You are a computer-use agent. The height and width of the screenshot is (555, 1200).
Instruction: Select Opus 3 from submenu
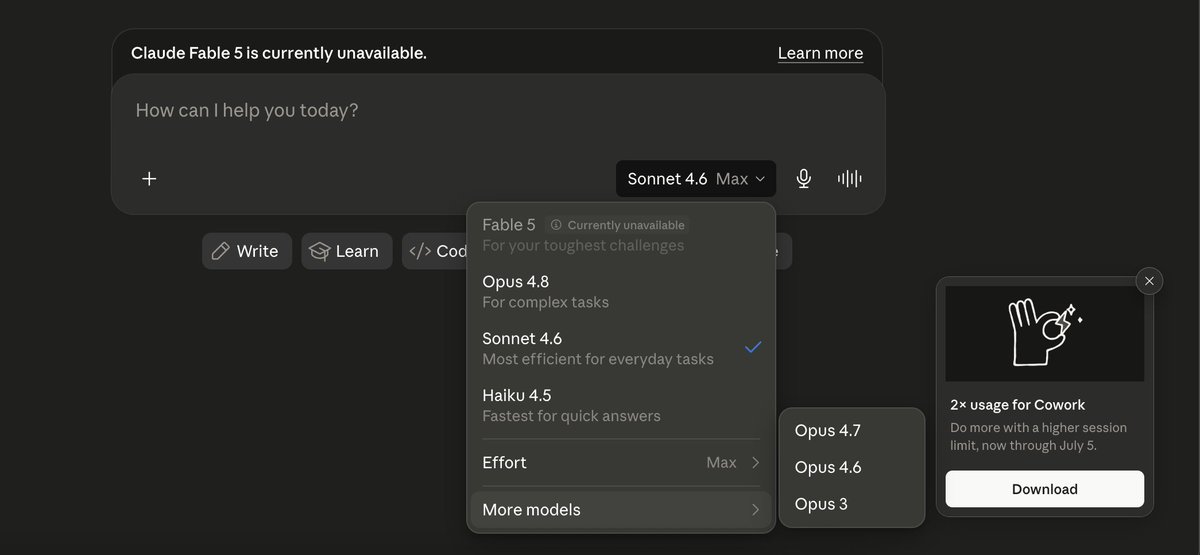851,504
